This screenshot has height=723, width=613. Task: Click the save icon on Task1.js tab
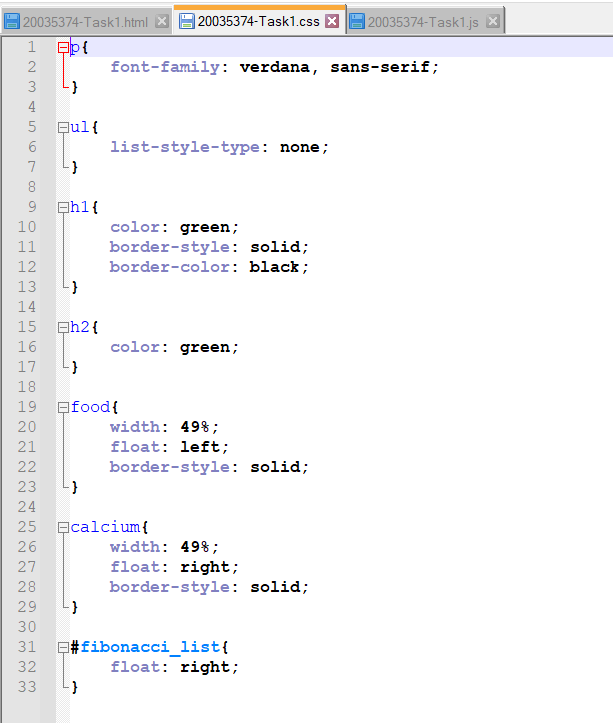pos(357,22)
